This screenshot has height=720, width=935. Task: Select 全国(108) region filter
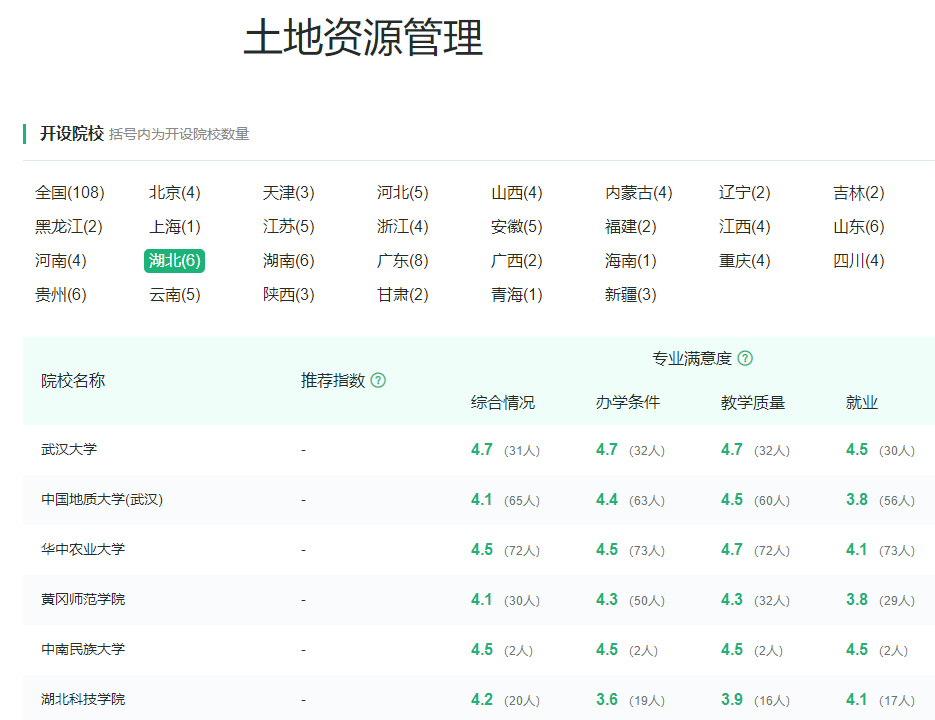click(70, 193)
